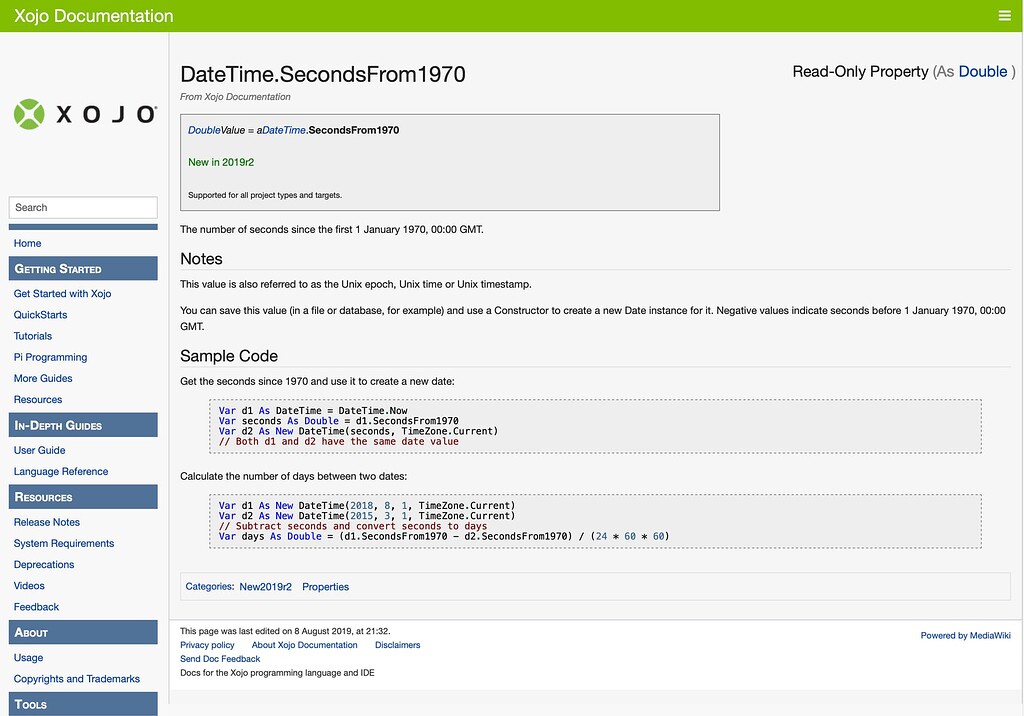
Task: Click the Xojo Documentation title bar text
Action: [92, 15]
